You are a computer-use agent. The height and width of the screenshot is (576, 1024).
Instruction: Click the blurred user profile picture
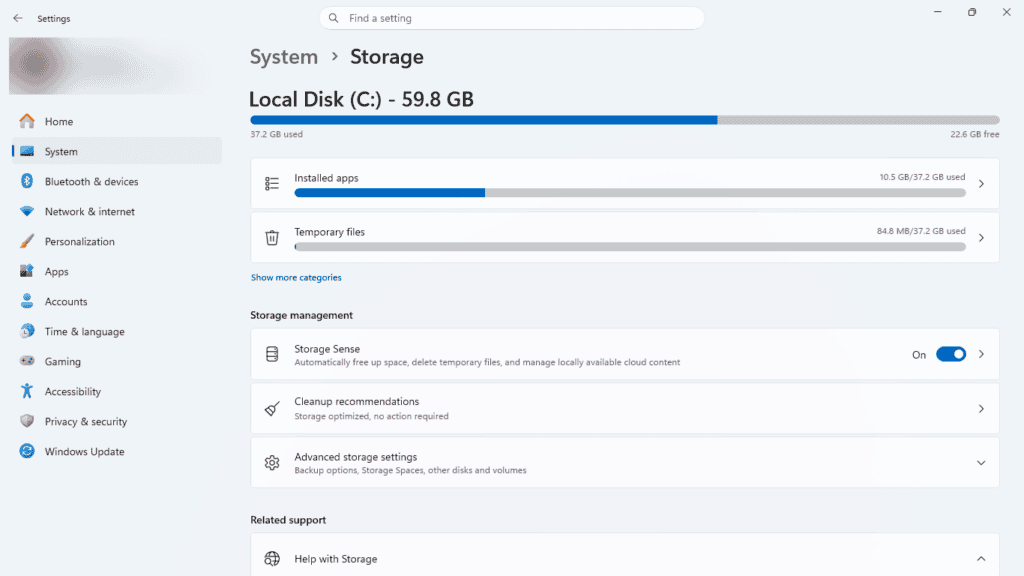36,64
